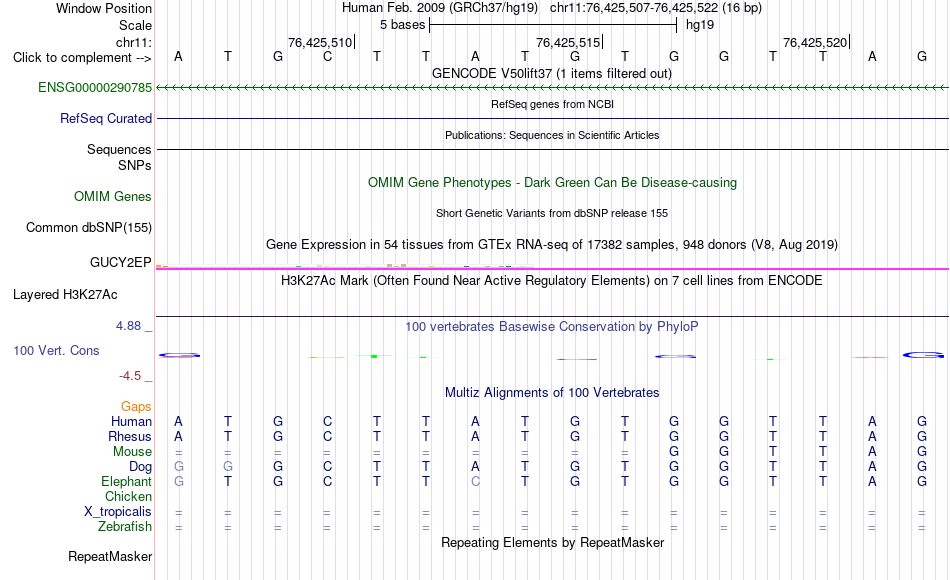
Task: Open the RefSeq Curated track label
Action: [x=105, y=118]
